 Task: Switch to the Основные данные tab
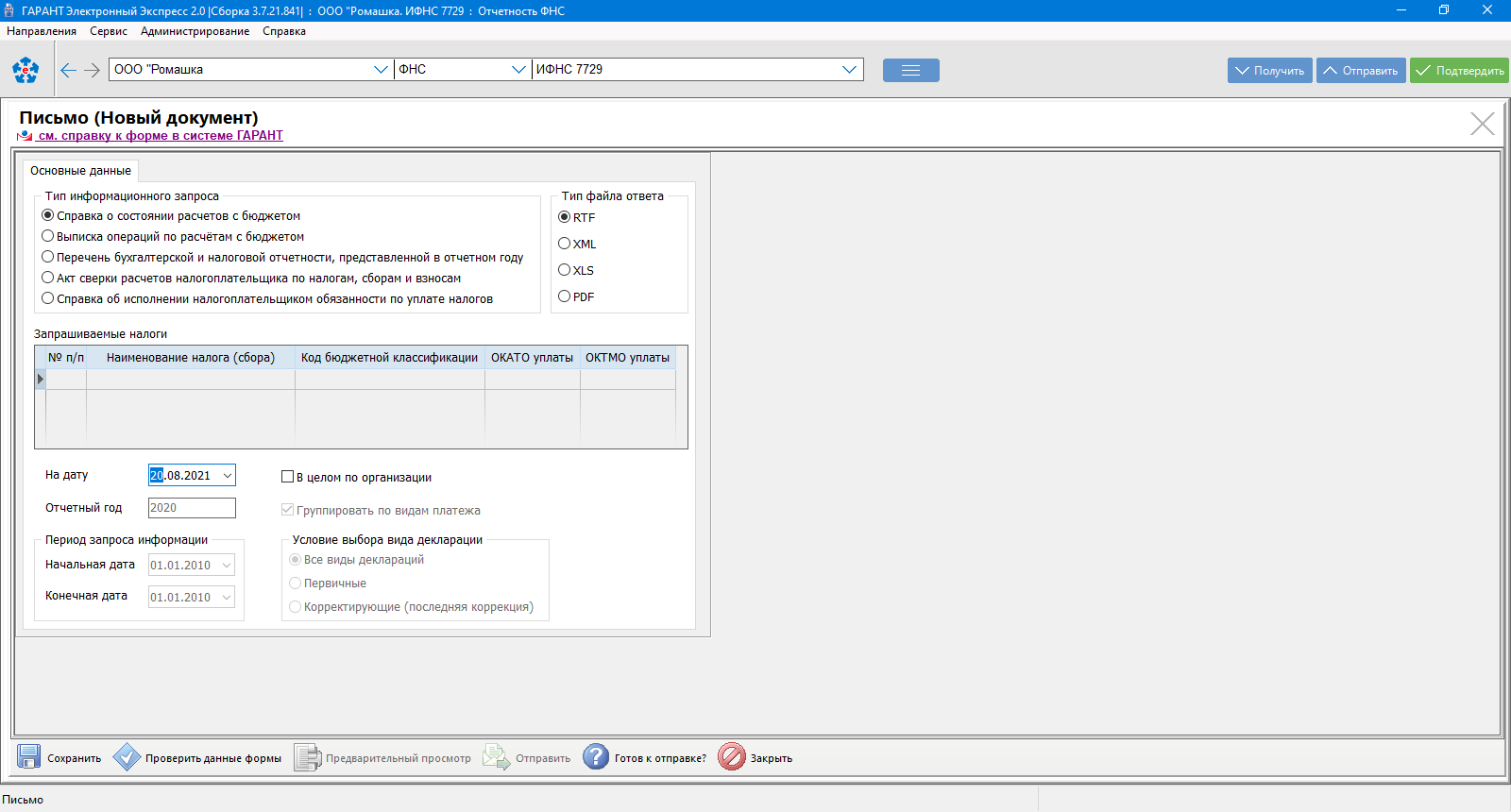[81, 171]
